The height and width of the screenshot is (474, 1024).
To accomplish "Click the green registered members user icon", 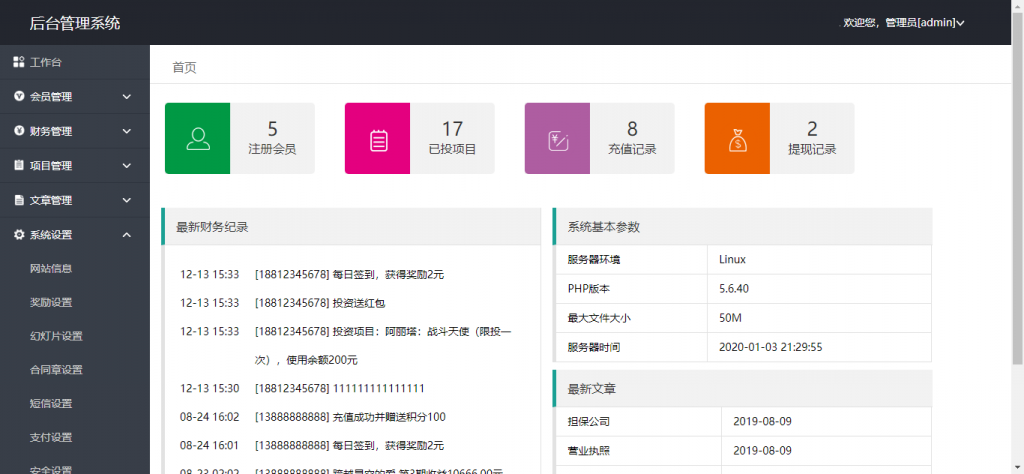I will tap(197, 139).
